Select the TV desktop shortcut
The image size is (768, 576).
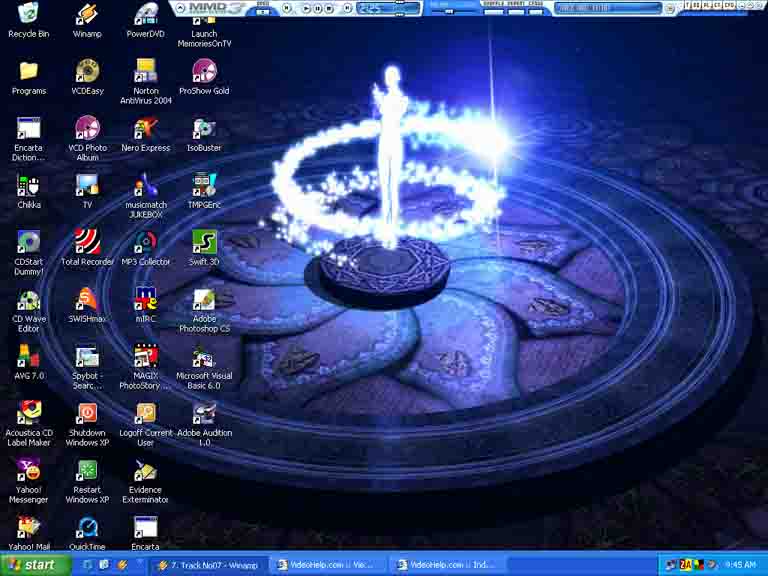[87, 192]
